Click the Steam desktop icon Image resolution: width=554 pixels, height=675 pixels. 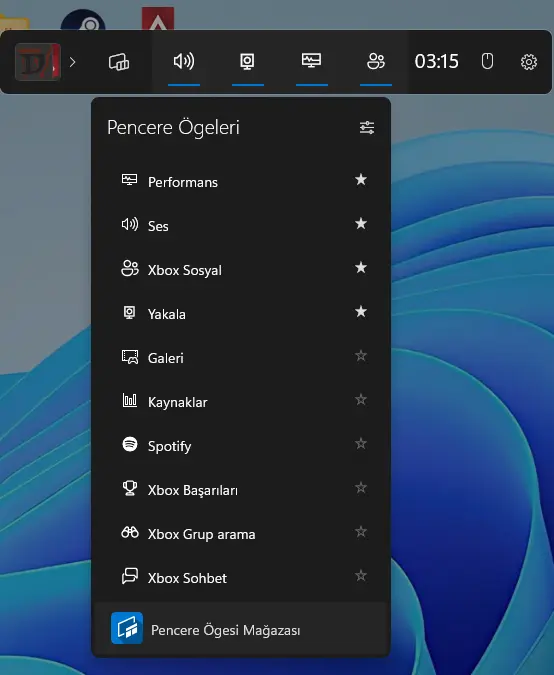(83, 20)
